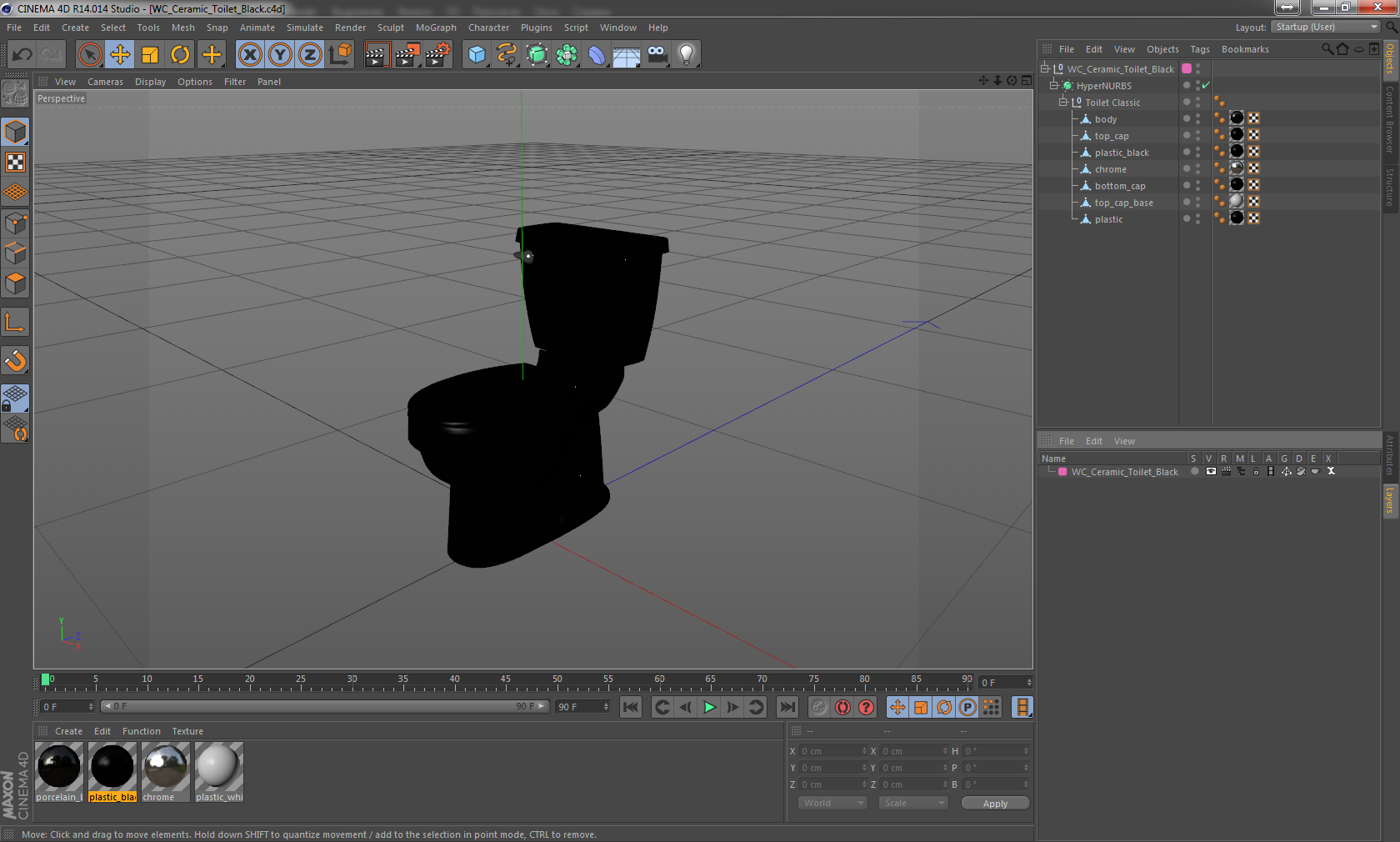
Task: Open the Scale mode dropdown
Action: (914, 803)
